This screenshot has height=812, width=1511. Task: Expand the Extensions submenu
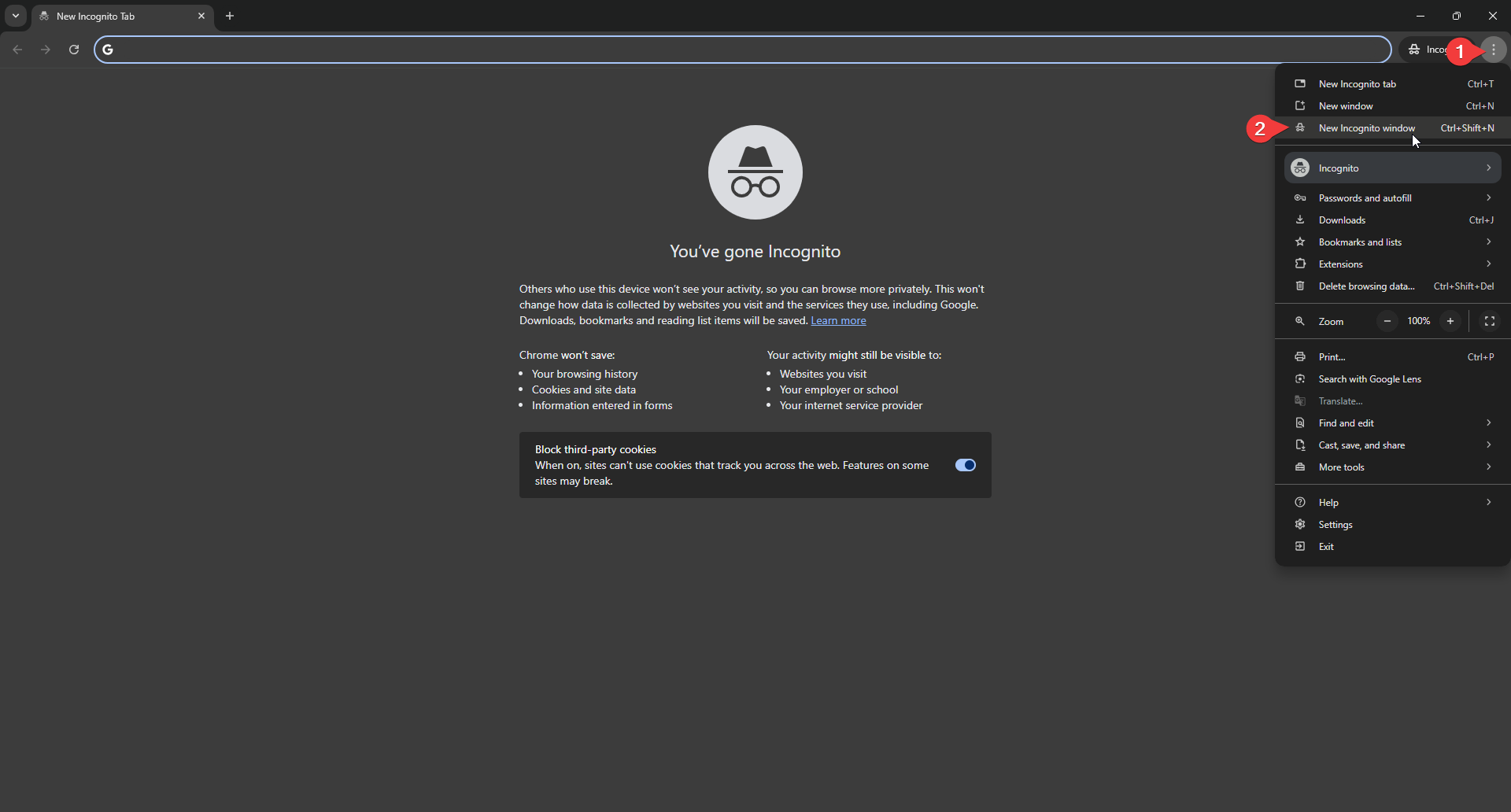click(x=1393, y=264)
